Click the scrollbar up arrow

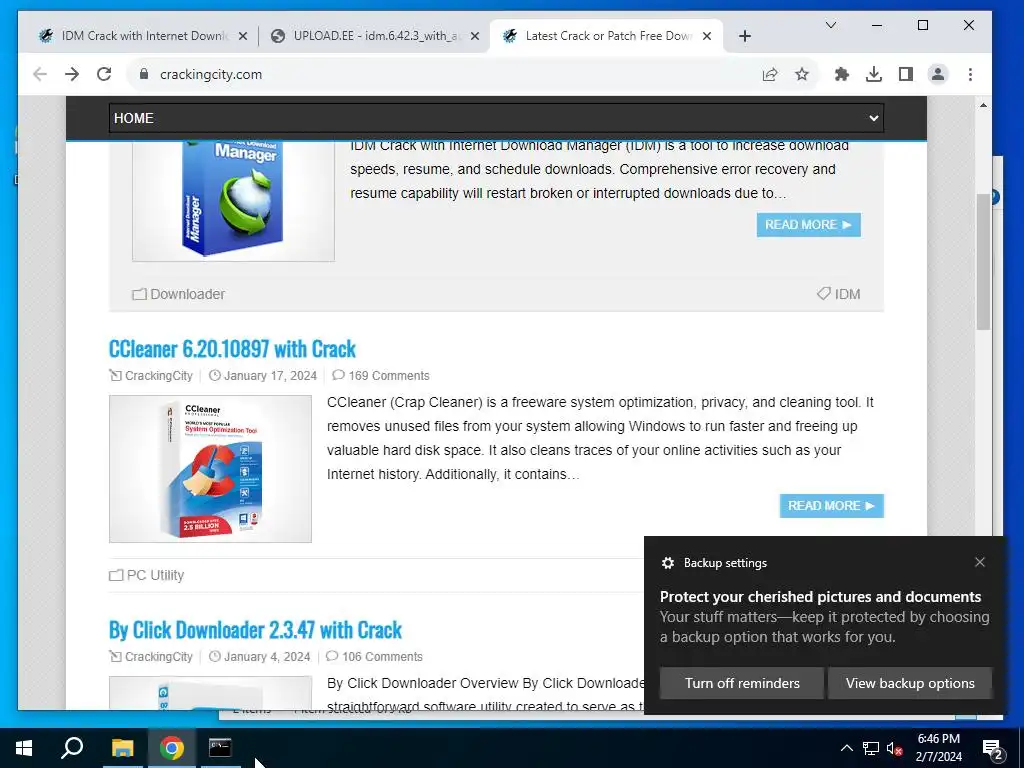coord(984,105)
